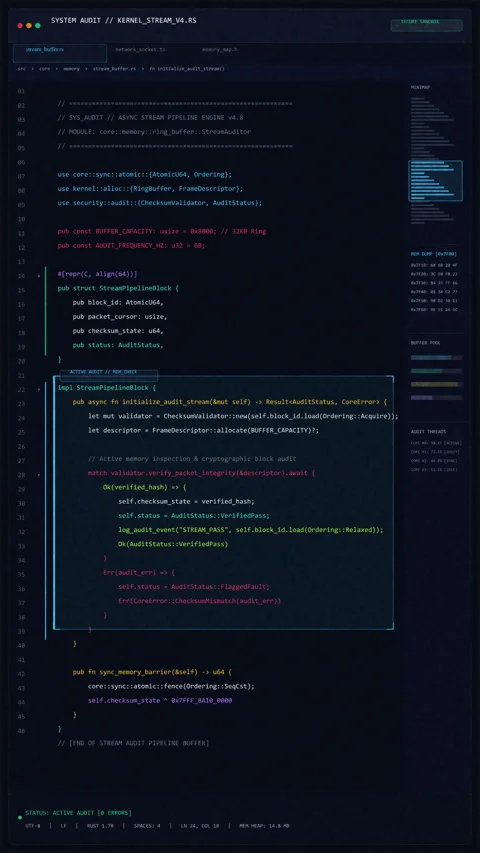Open the memory_map.h tab
The width and height of the screenshot is (480, 853).
[219, 50]
